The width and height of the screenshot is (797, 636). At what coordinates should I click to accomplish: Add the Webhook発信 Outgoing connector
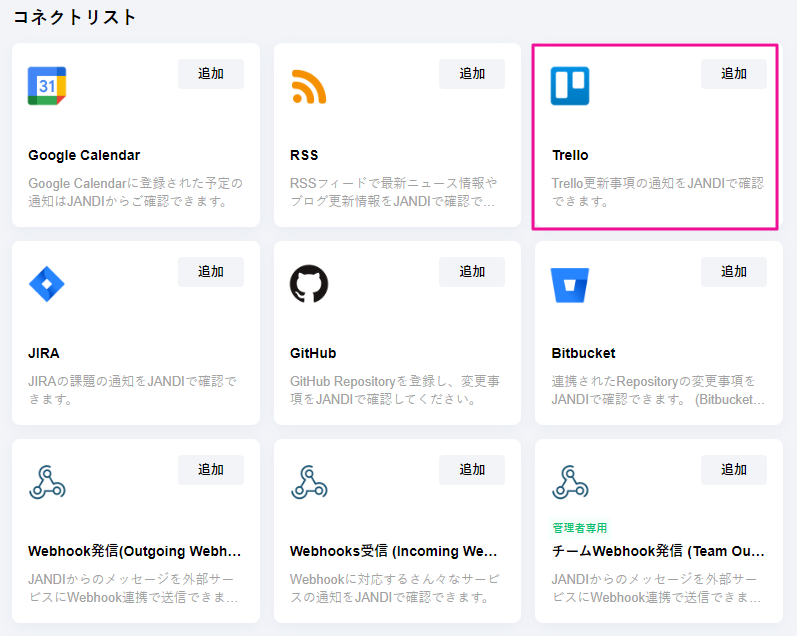pyautogui.click(x=210, y=469)
